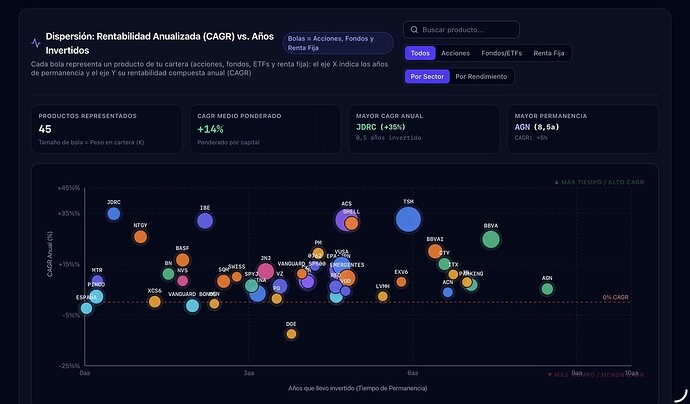Viewport: 690px width, 404px height.
Task: Click the Bolas legend badge
Action: pyautogui.click(x=338, y=43)
